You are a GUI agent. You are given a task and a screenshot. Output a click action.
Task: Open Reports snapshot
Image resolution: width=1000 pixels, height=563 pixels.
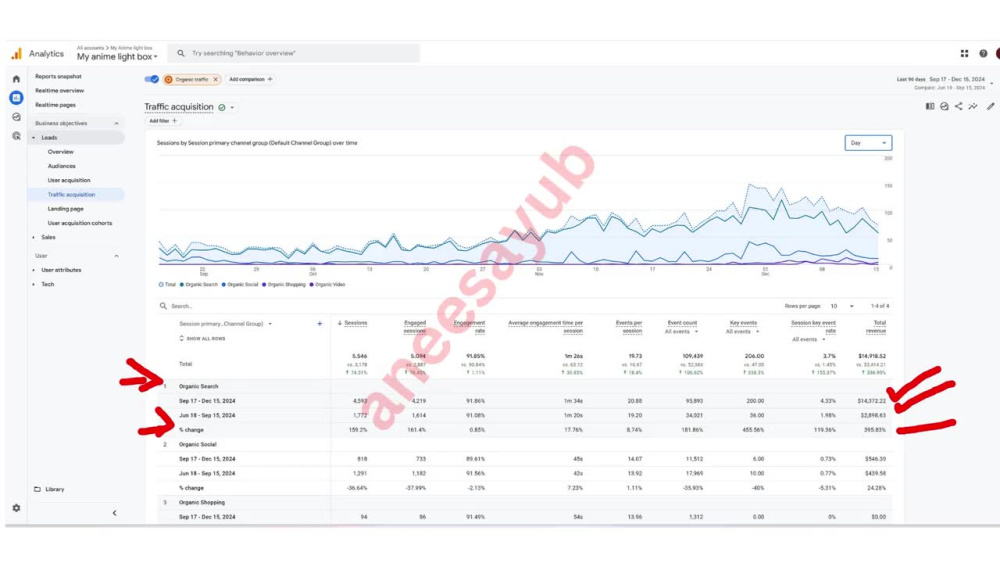(58, 77)
